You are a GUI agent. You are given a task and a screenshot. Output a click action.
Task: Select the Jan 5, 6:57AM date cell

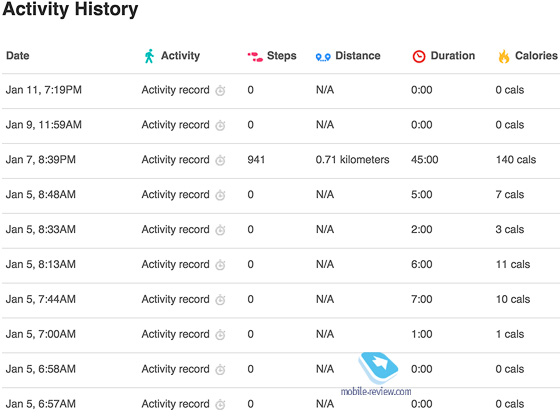(41, 404)
